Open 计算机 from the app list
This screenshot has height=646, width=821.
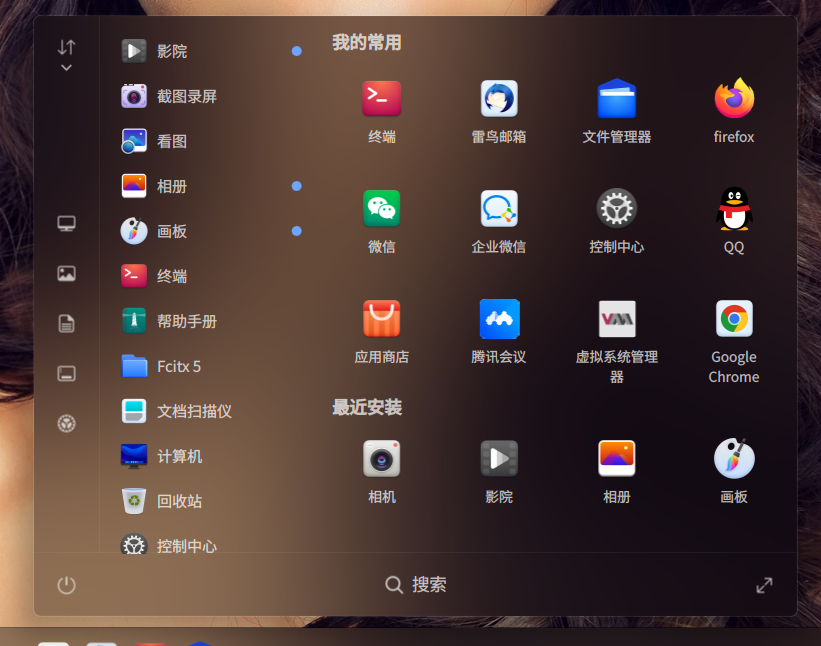click(x=211, y=456)
